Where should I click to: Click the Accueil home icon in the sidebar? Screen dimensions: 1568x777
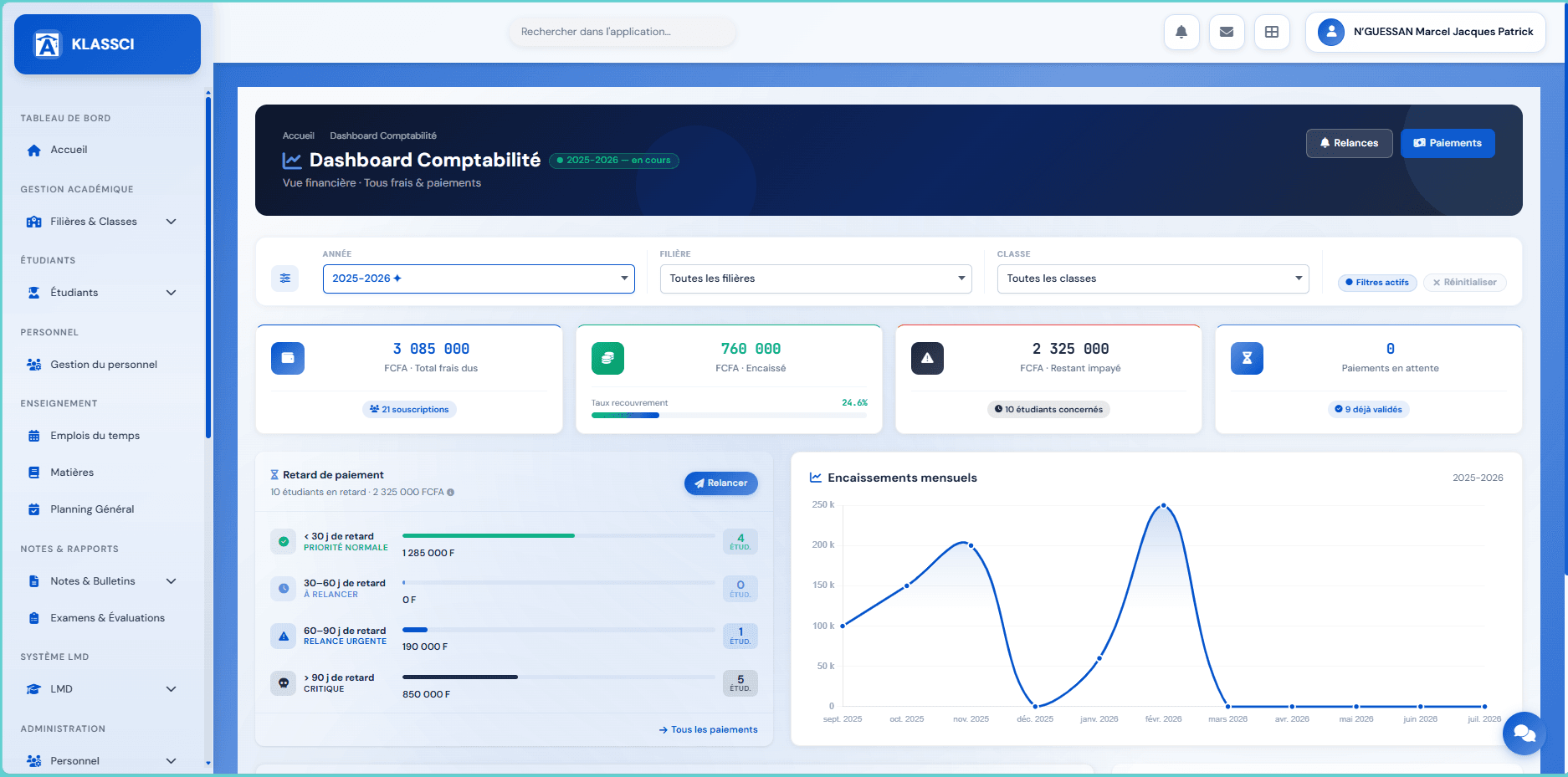coord(33,150)
